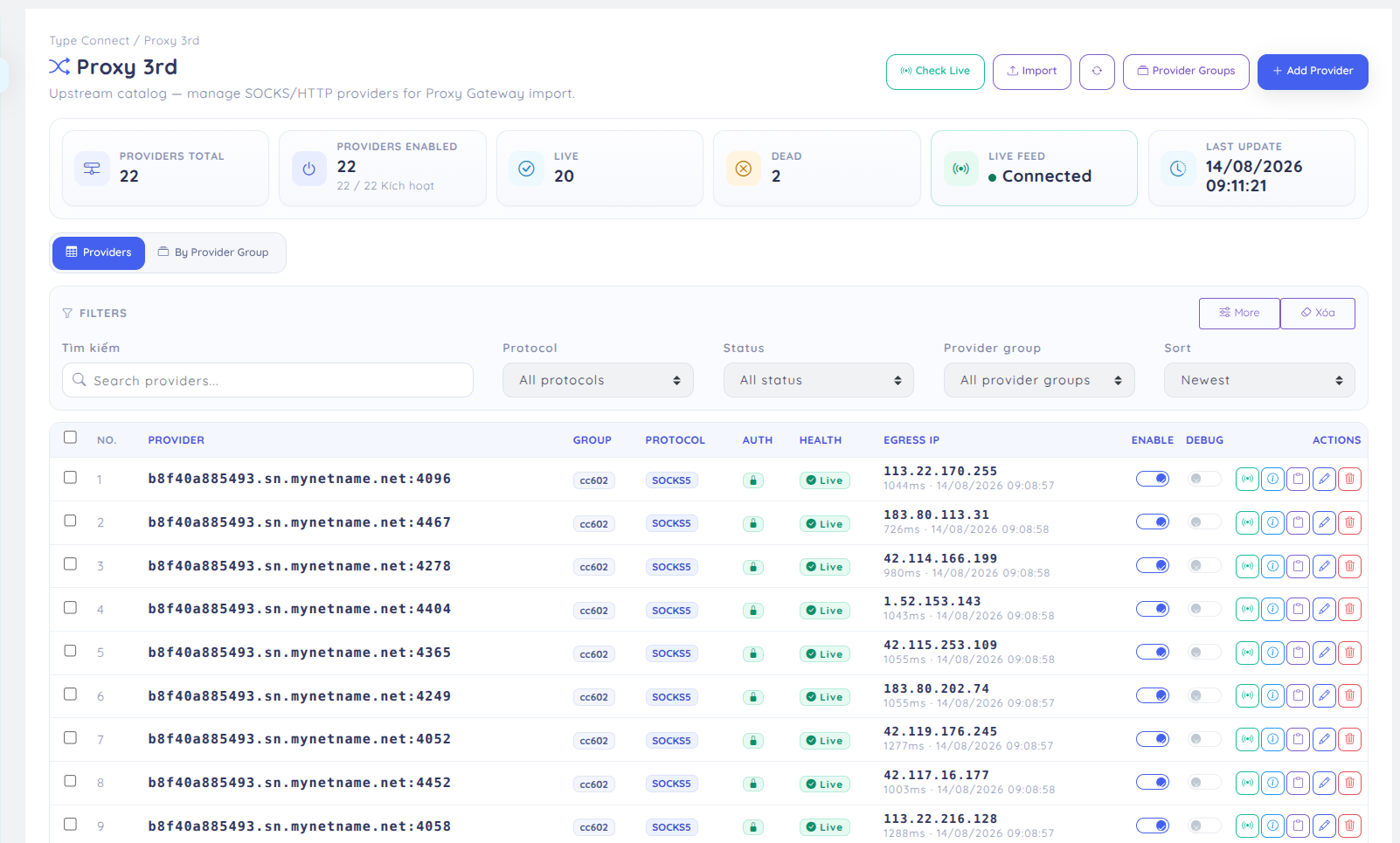The width and height of the screenshot is (1400, 843).
Task: Switch to By Provider Group tab
Action: [213, 252]
